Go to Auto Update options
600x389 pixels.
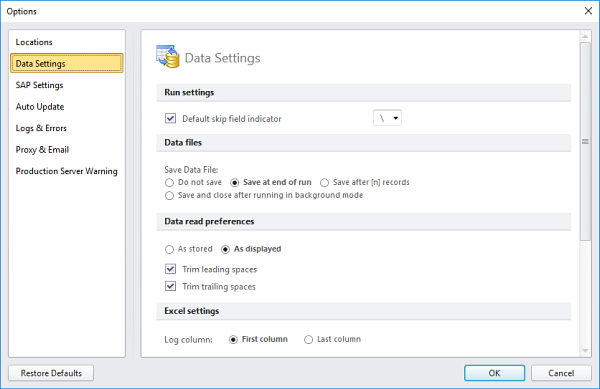tap(39, 107)
